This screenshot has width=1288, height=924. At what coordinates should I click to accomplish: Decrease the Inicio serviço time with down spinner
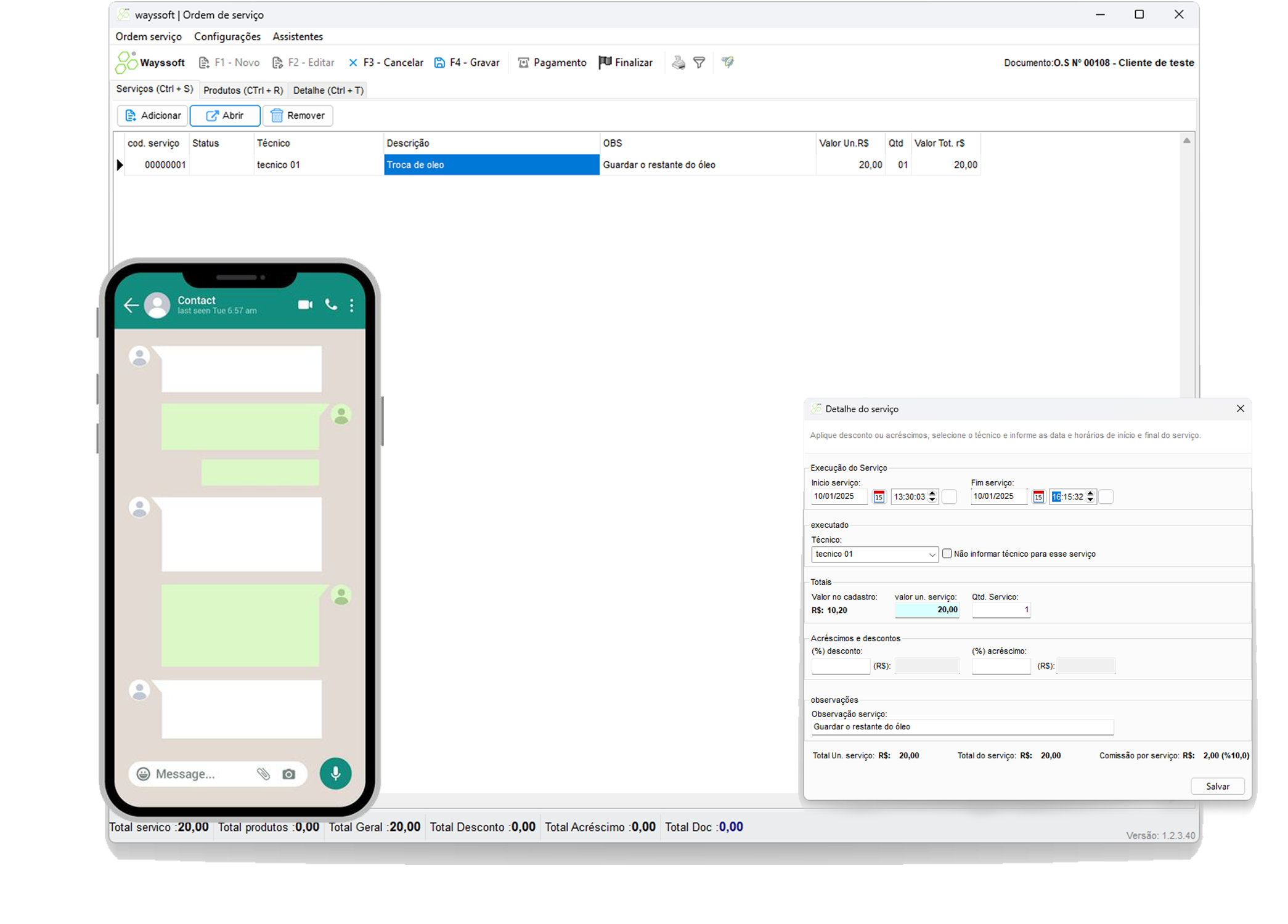(932, 500)
